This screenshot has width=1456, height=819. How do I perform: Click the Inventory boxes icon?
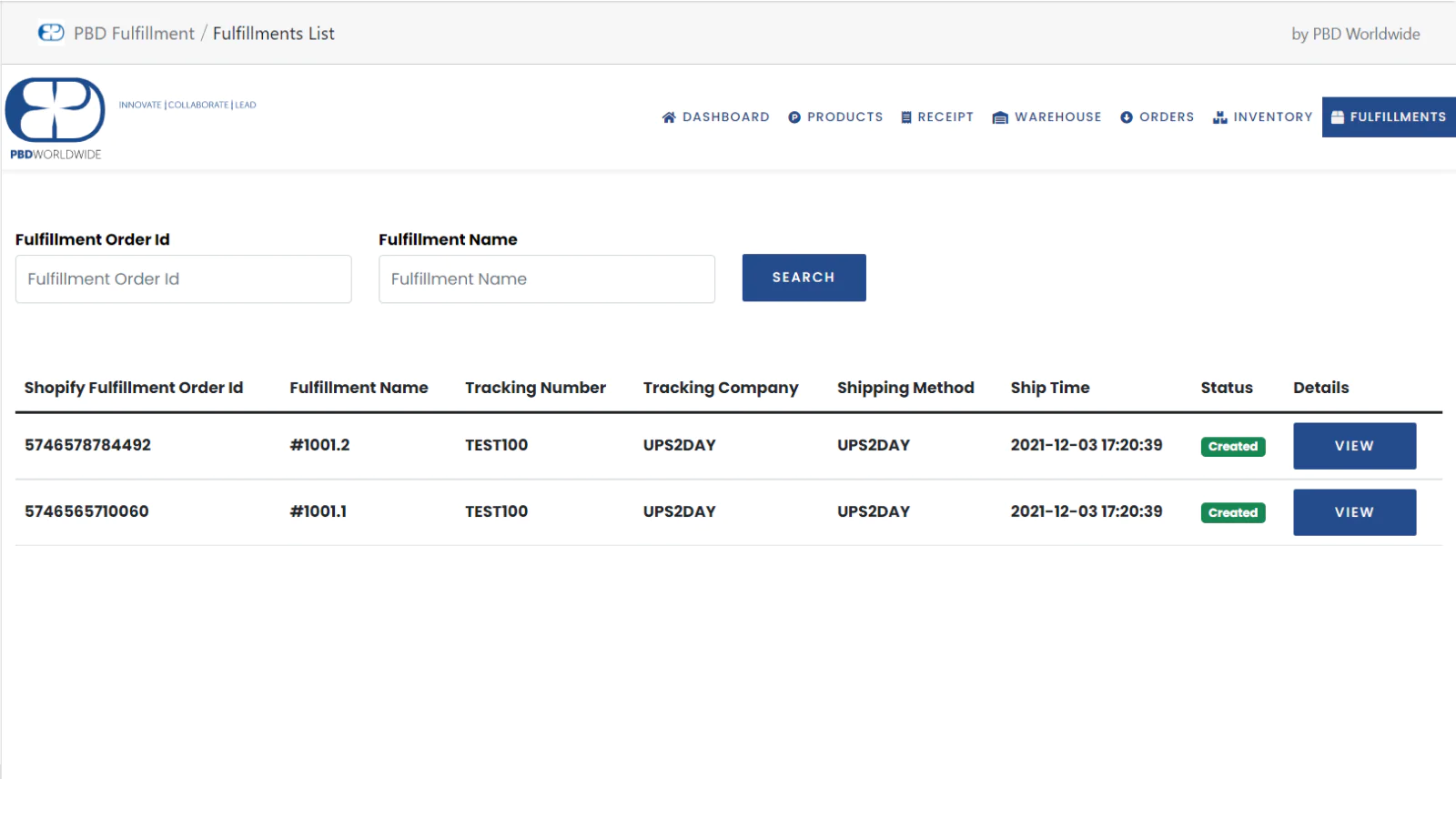coord(1220,117)
